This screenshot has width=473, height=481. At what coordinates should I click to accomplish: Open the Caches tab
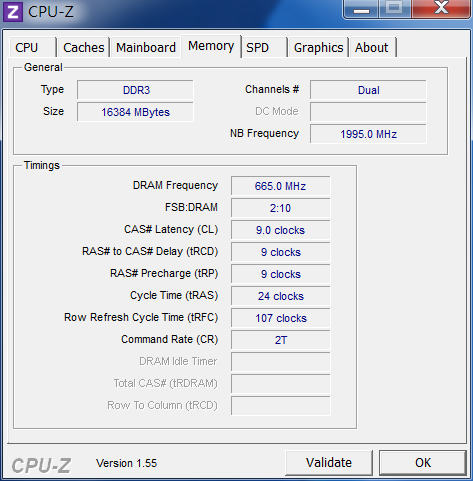[x=84, y=47]
